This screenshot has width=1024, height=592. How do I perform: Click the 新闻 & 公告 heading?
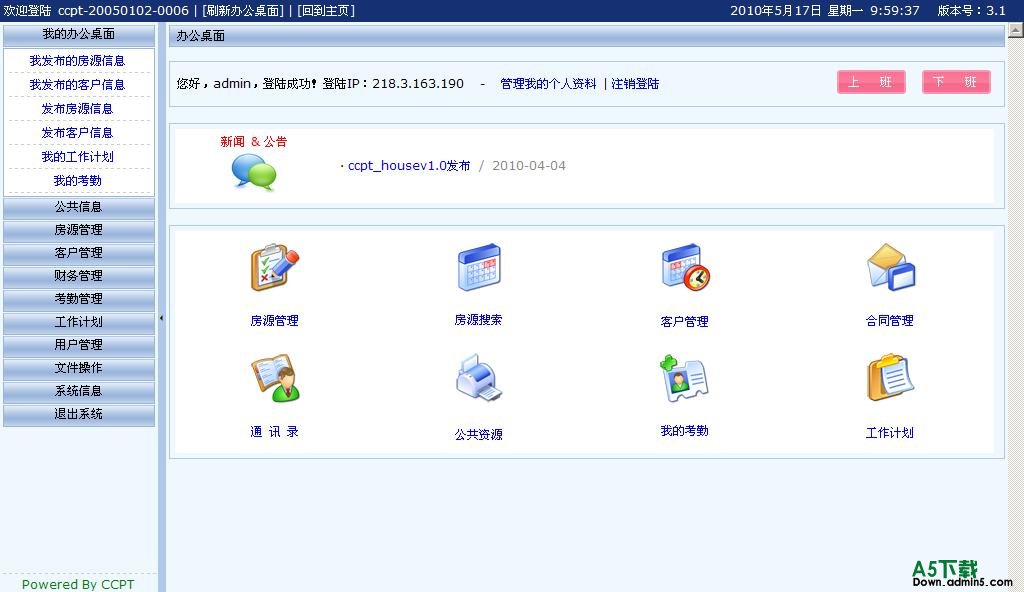[253, 142]
